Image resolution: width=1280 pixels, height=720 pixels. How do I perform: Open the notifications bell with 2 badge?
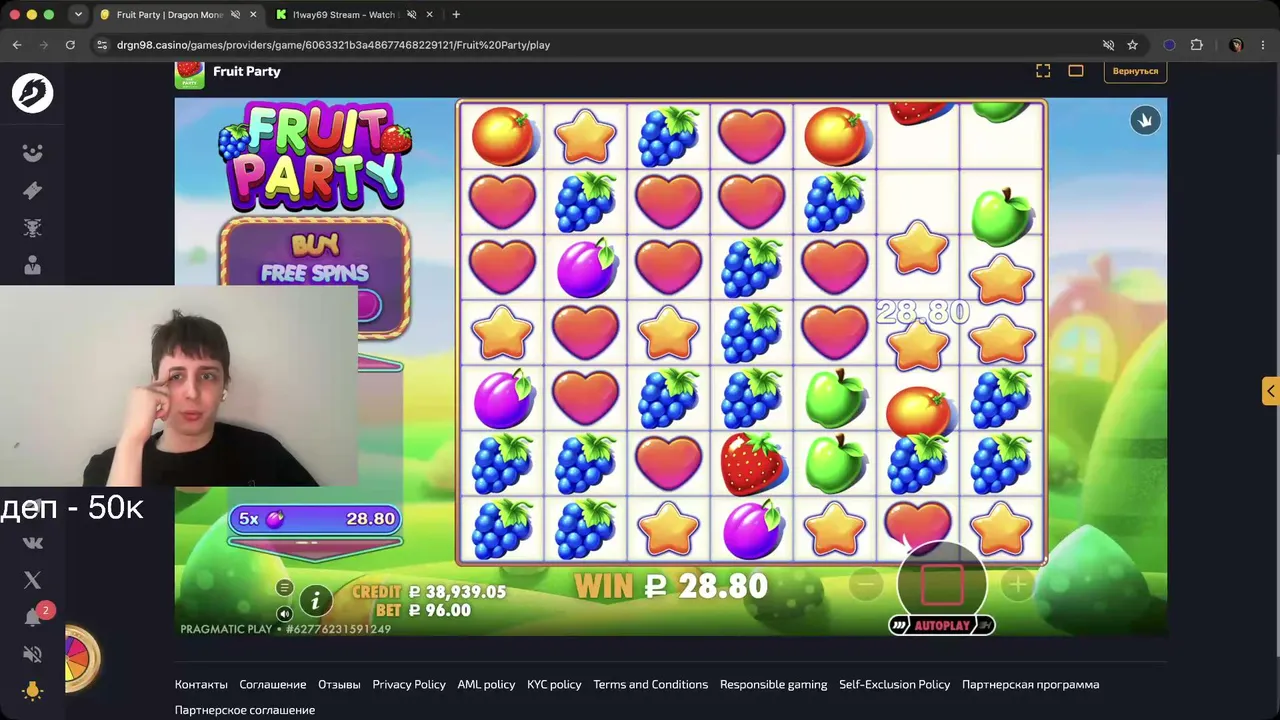[x=33, y=617]
